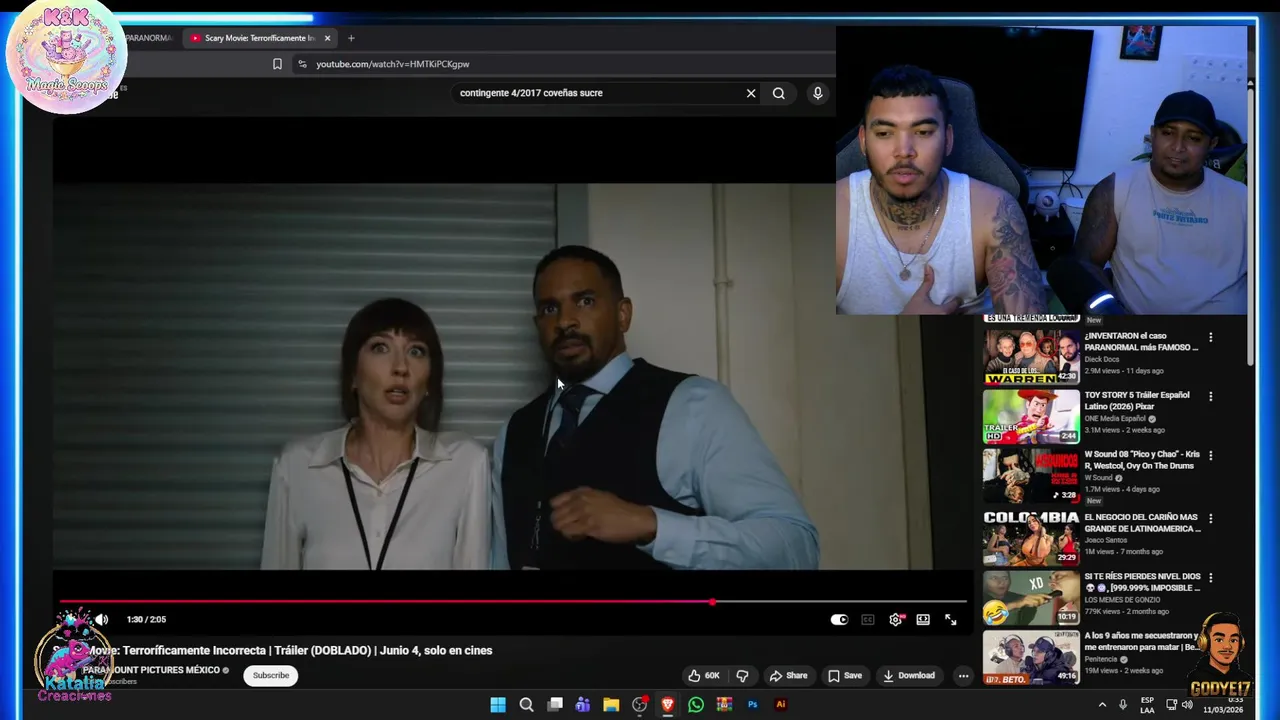This screenshot has width=1280, height=720.
Task: Click the bookmark icon in address bar
Action: point(277,64)
